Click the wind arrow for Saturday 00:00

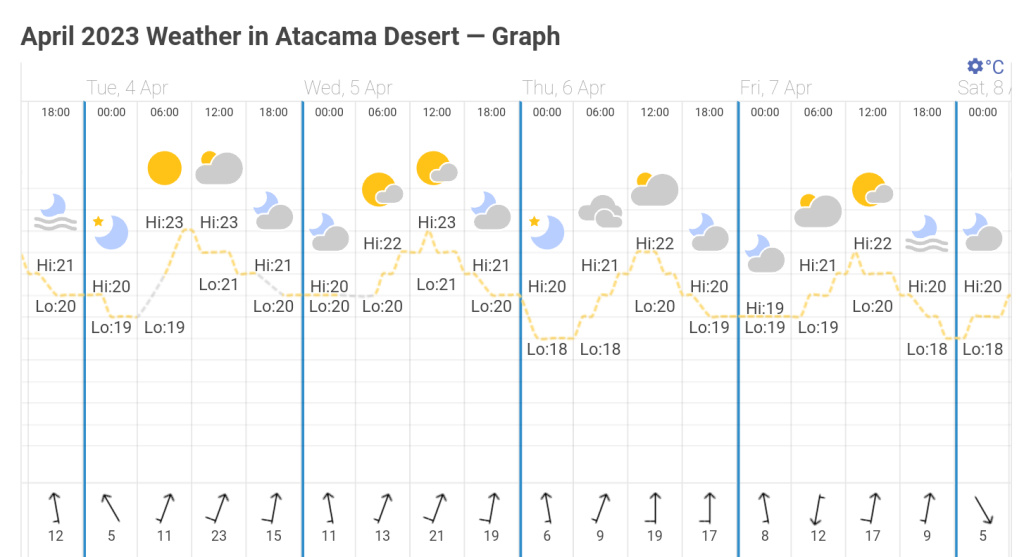983,508
